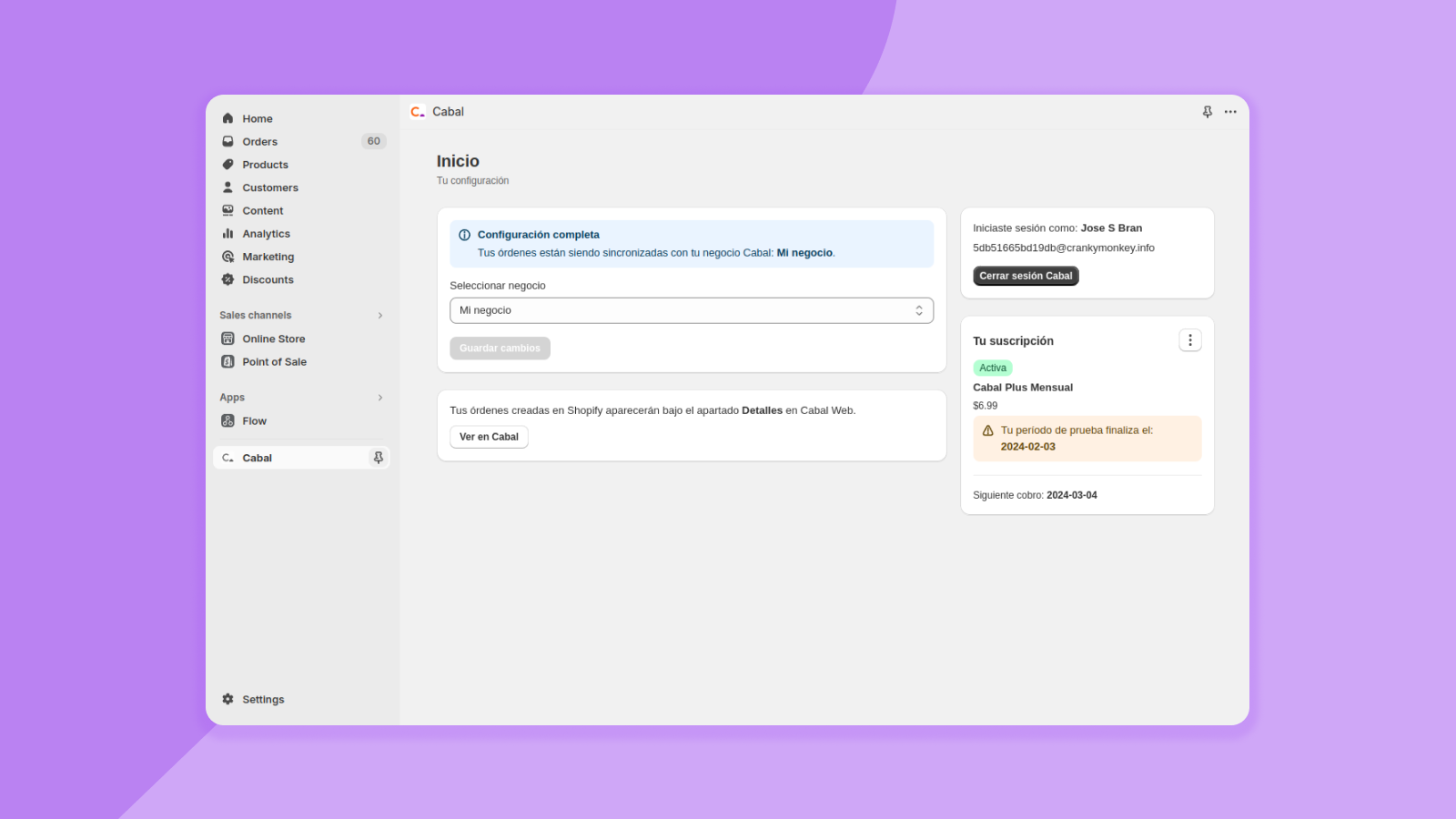Click bold word Detalles in description
Viewport: 1456px width, 819px height.
(762, 410)
